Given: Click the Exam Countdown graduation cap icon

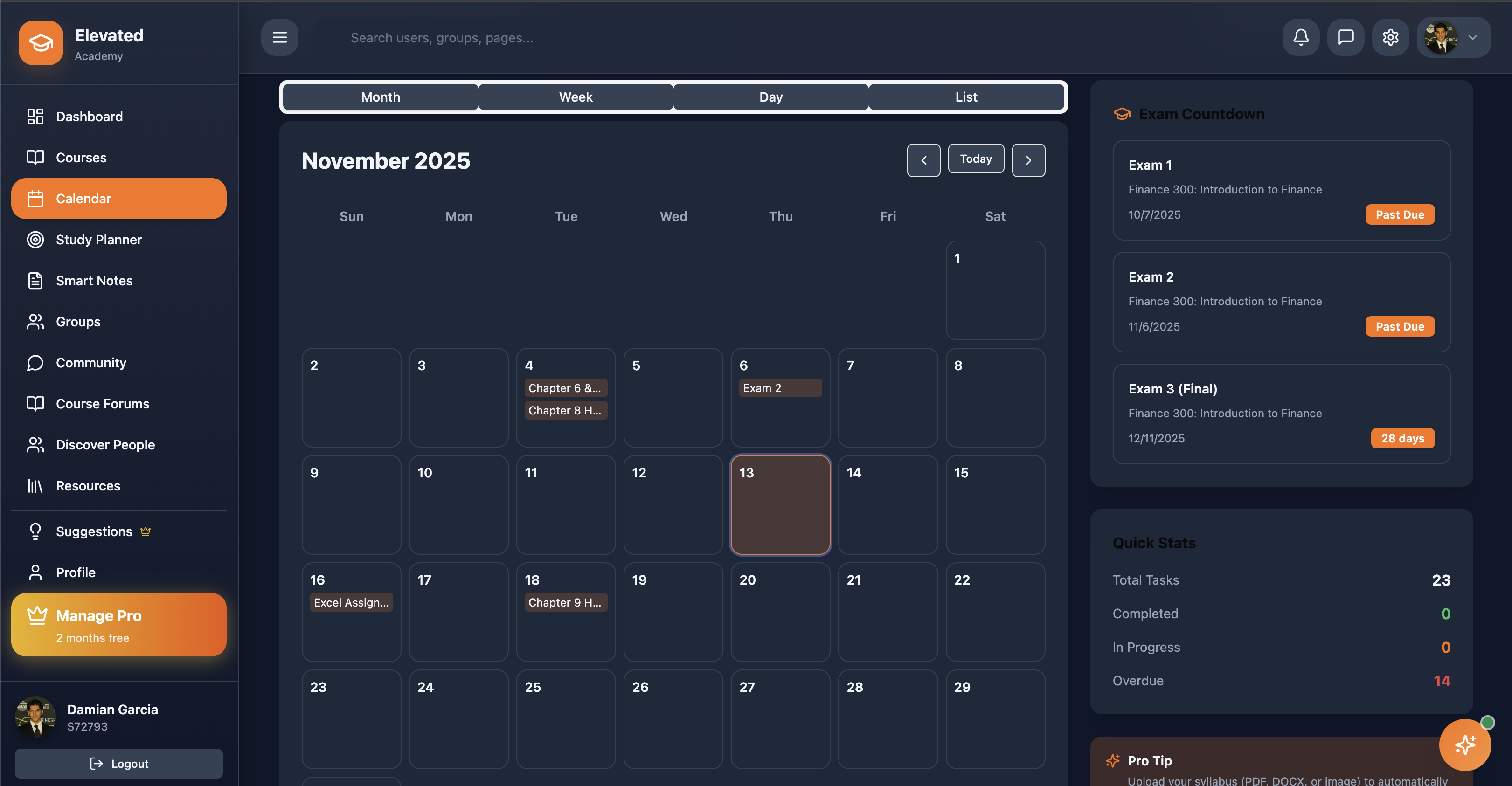Looking at the screenshot, I should point(1122,114).
